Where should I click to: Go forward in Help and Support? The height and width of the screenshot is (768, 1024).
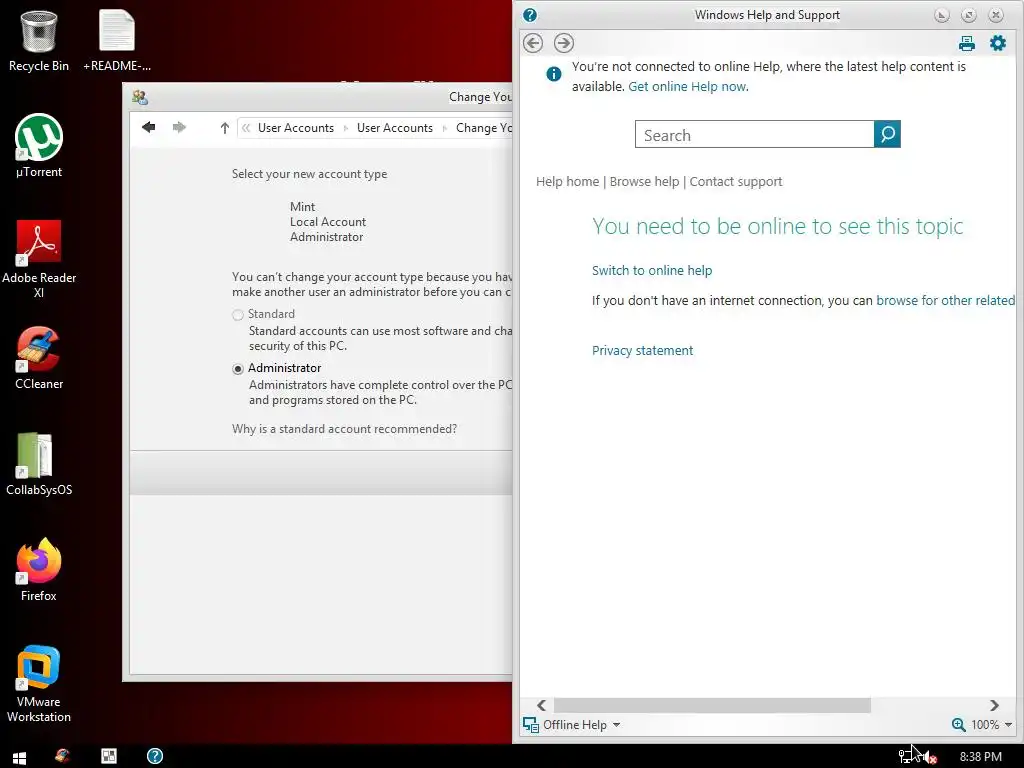click(564, 43)
